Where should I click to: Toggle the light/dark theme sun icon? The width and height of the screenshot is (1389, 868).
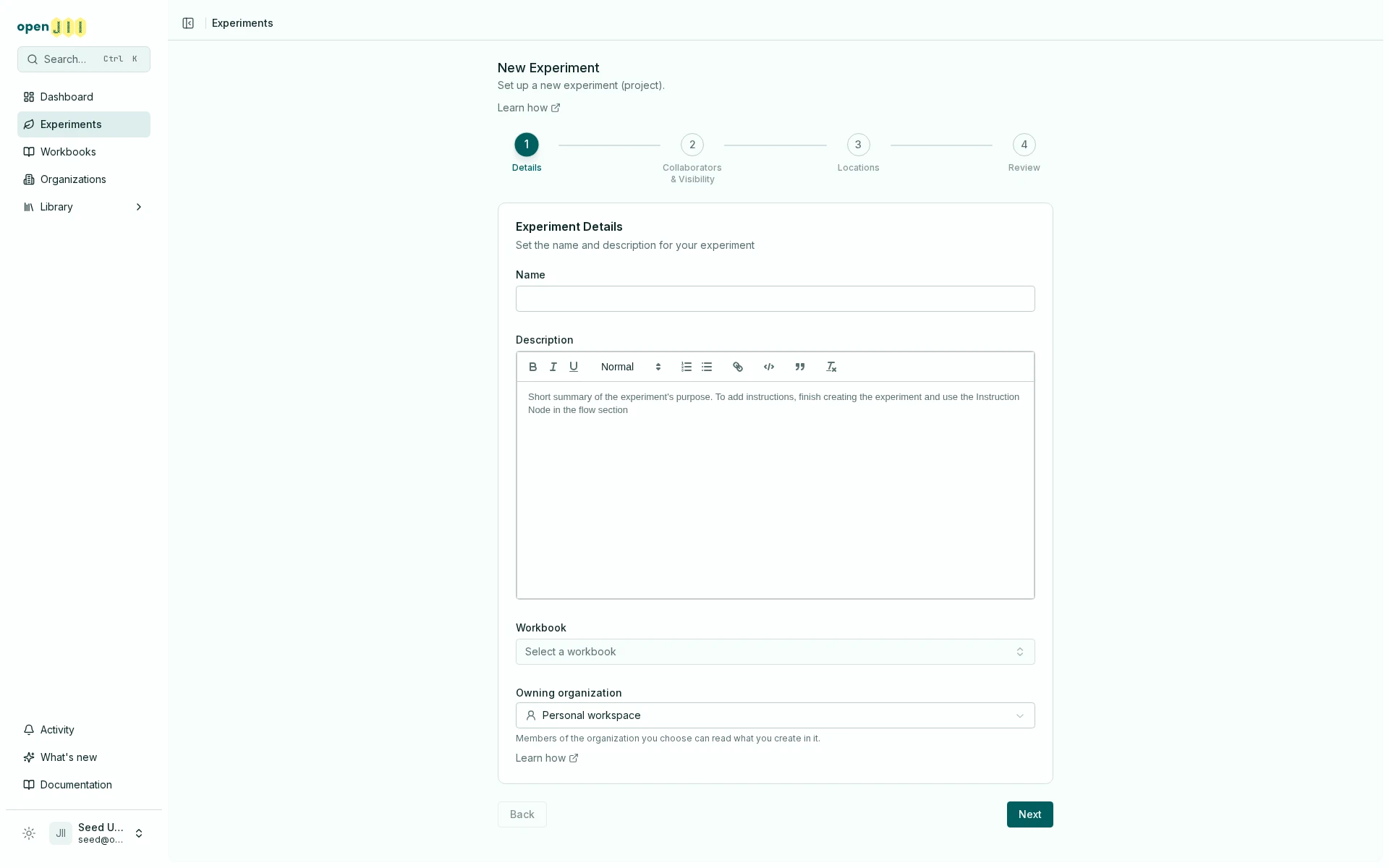(x=29, y=833)
